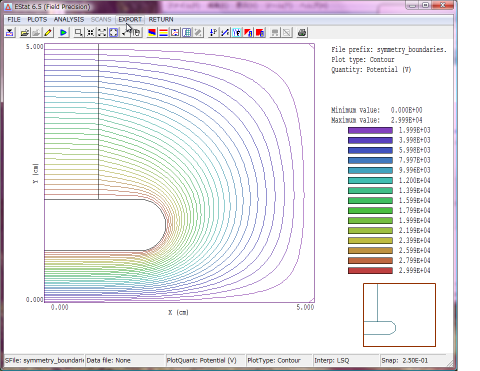
Task: Maximize the EStat window
Action: click(426, 5)
